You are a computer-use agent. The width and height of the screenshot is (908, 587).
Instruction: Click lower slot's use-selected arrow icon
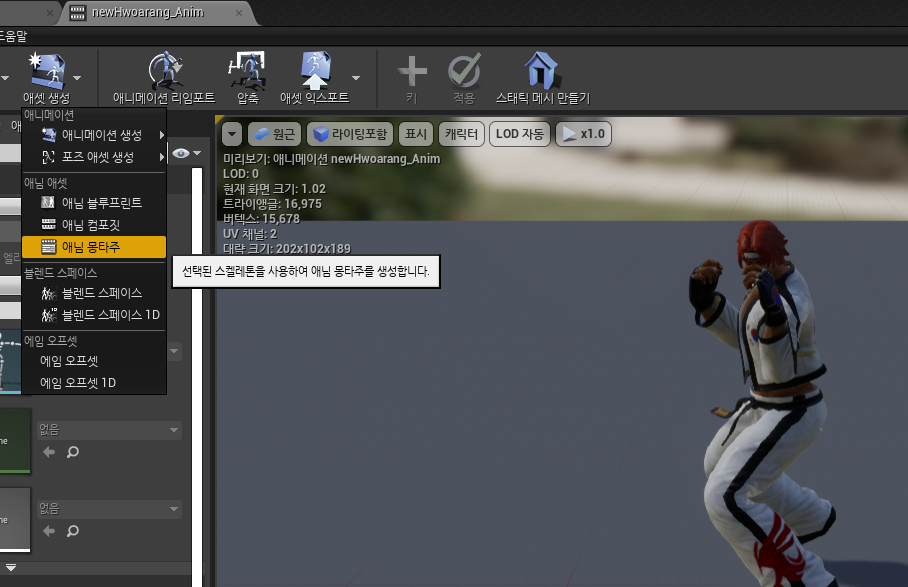pyautogui.click(x=49, y=531)
